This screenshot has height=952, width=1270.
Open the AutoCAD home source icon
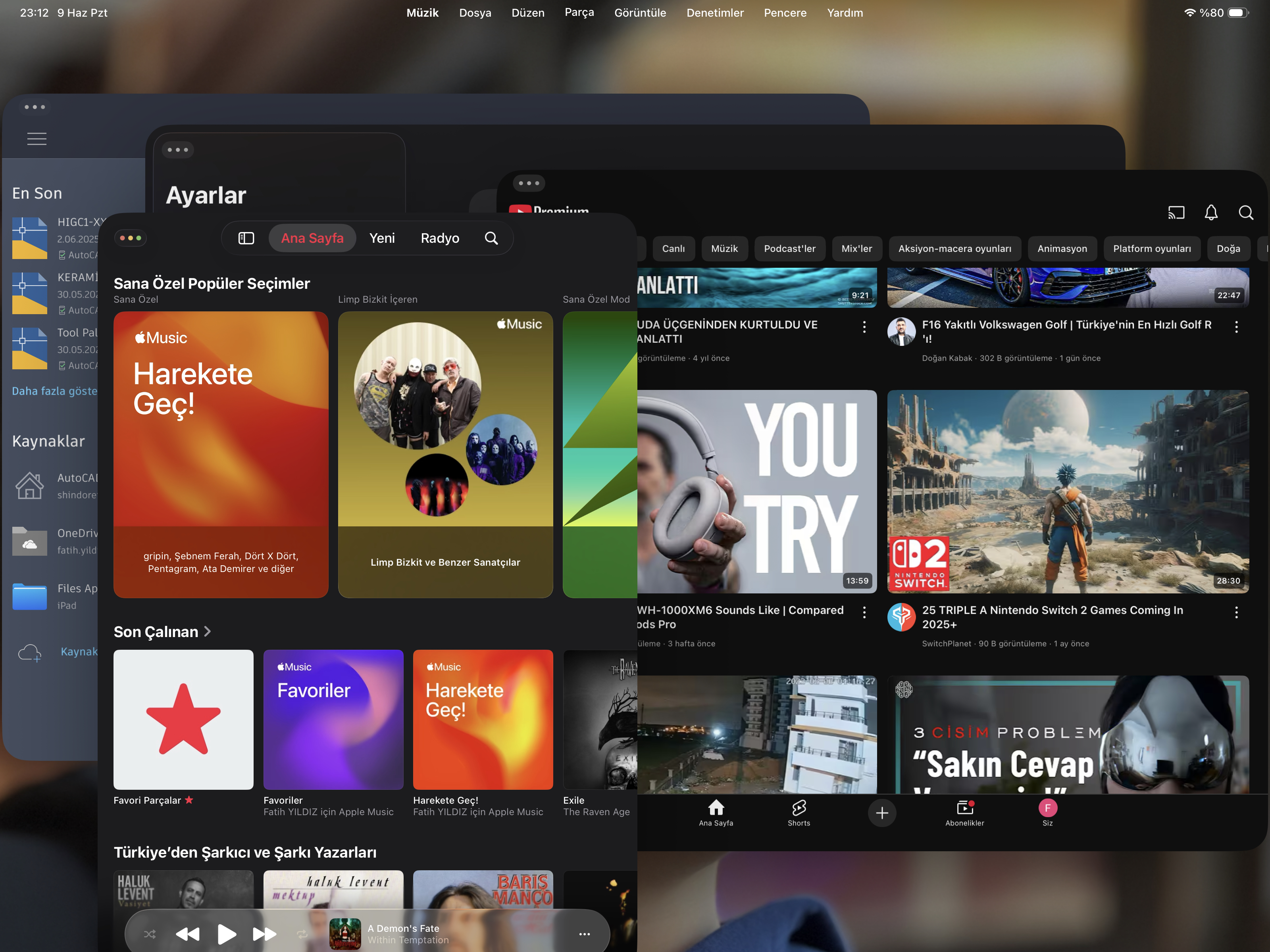point(29,486)
